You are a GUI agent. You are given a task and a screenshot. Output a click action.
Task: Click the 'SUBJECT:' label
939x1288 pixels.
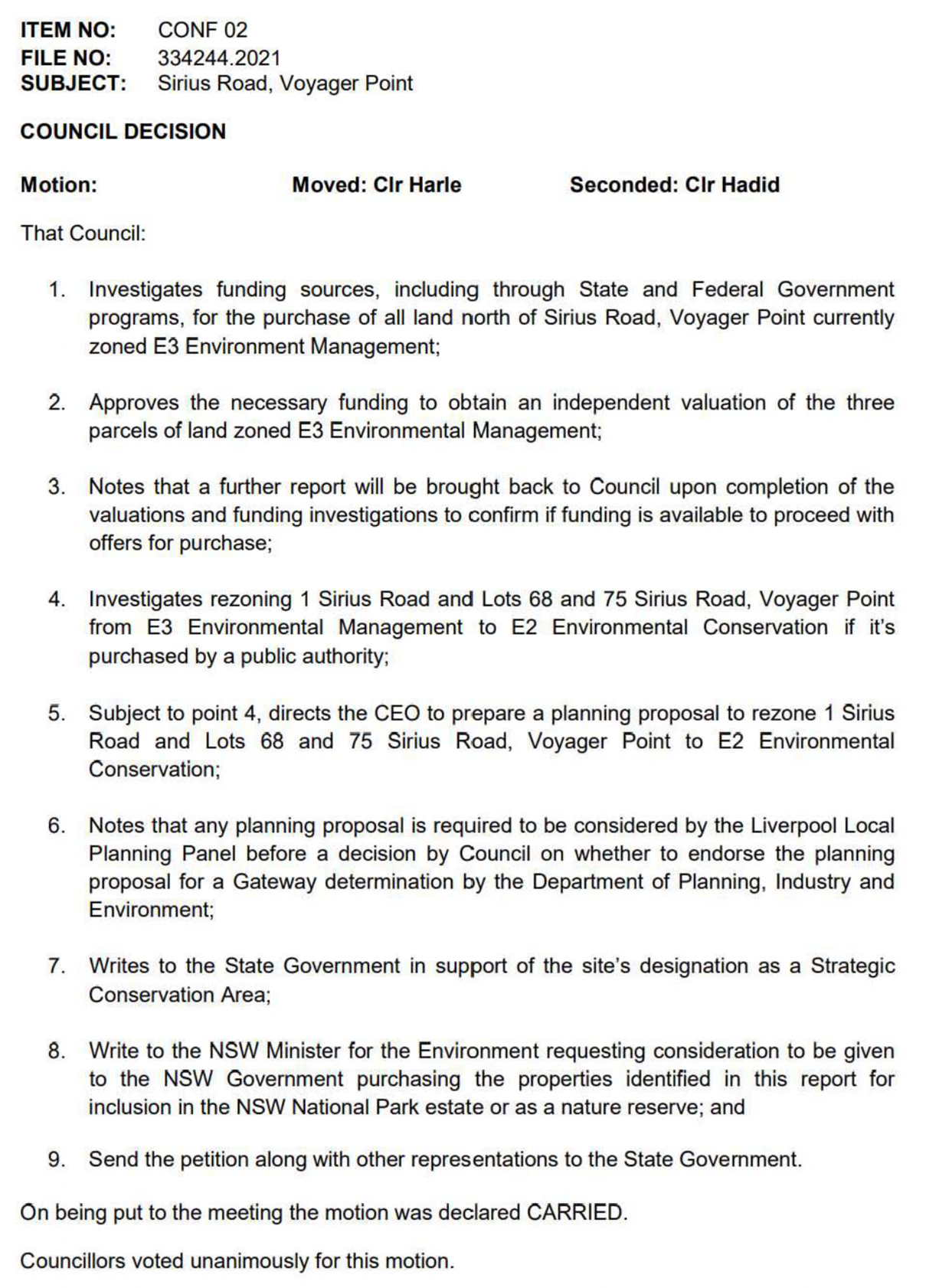click(74, 83)
